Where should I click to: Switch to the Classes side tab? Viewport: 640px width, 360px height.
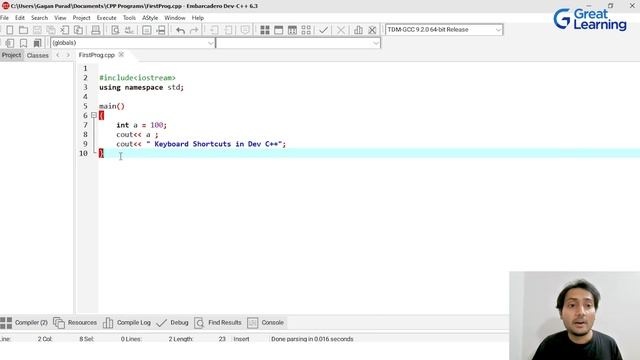tap(38, 55)
